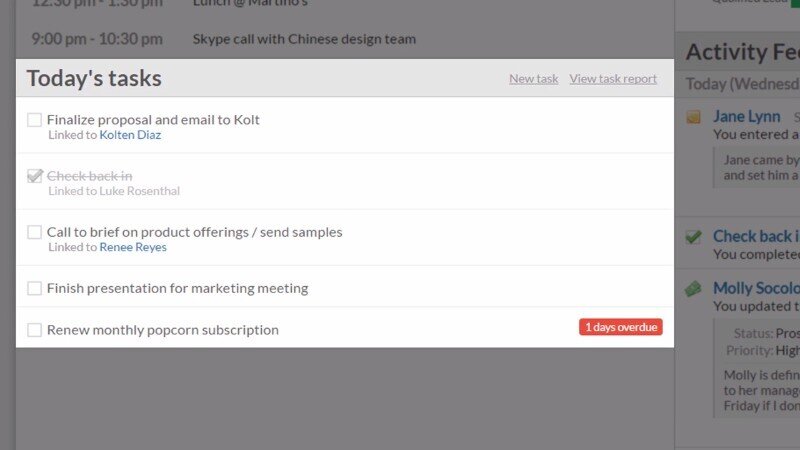Open the View task report link
The height and width of the screenshot is (450, 800).
click(613, 79)
